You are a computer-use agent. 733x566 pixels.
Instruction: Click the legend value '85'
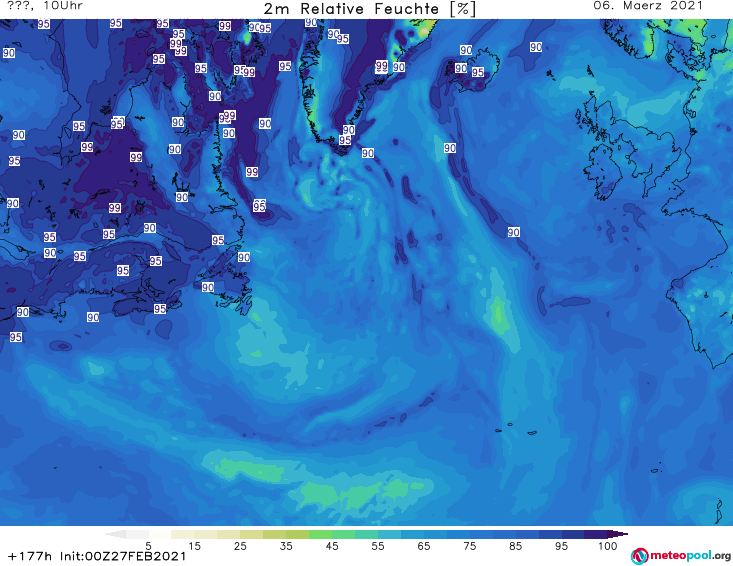pyautogui.click(x=515, y=546)
